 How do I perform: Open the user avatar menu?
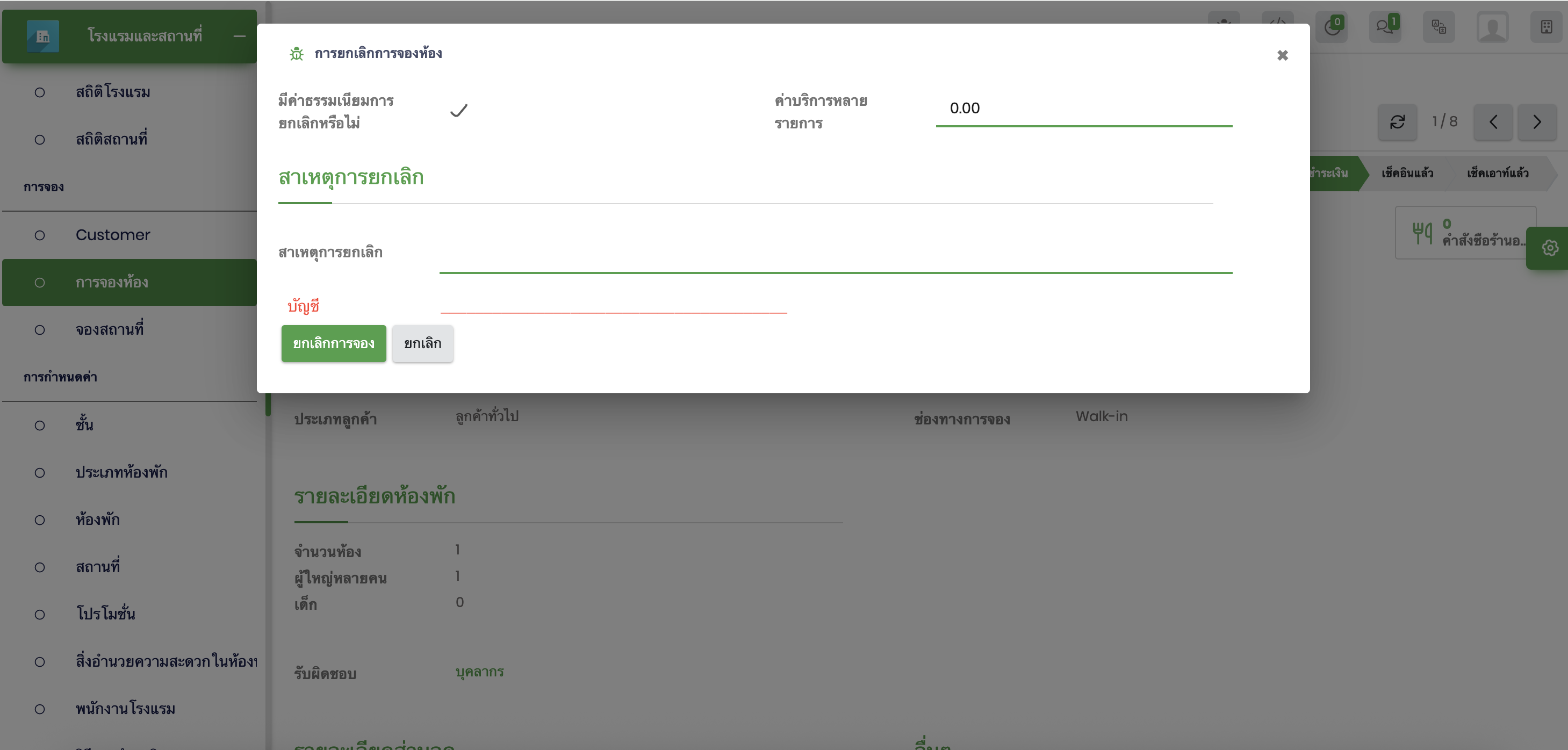click(1492, 27)
